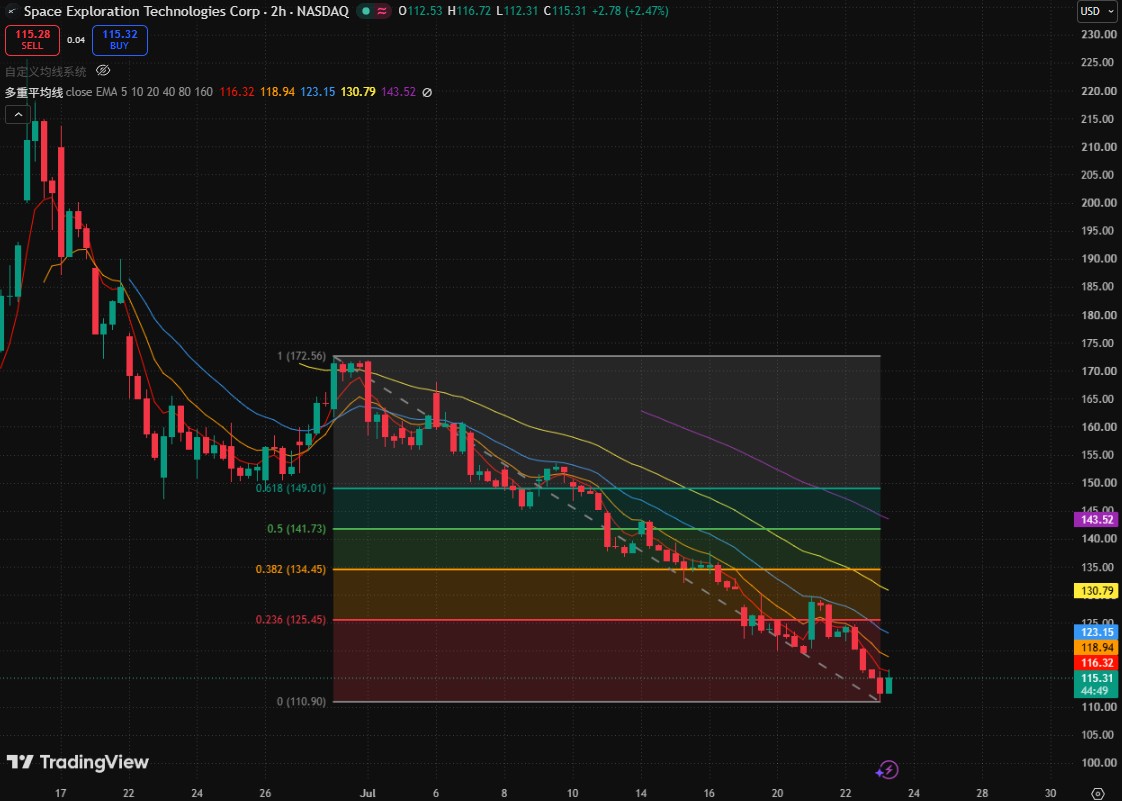Select the Fibonacci level label 0.236 (125.45)
The height and width of the screenshot is (801, 1122).
(291, 620)
